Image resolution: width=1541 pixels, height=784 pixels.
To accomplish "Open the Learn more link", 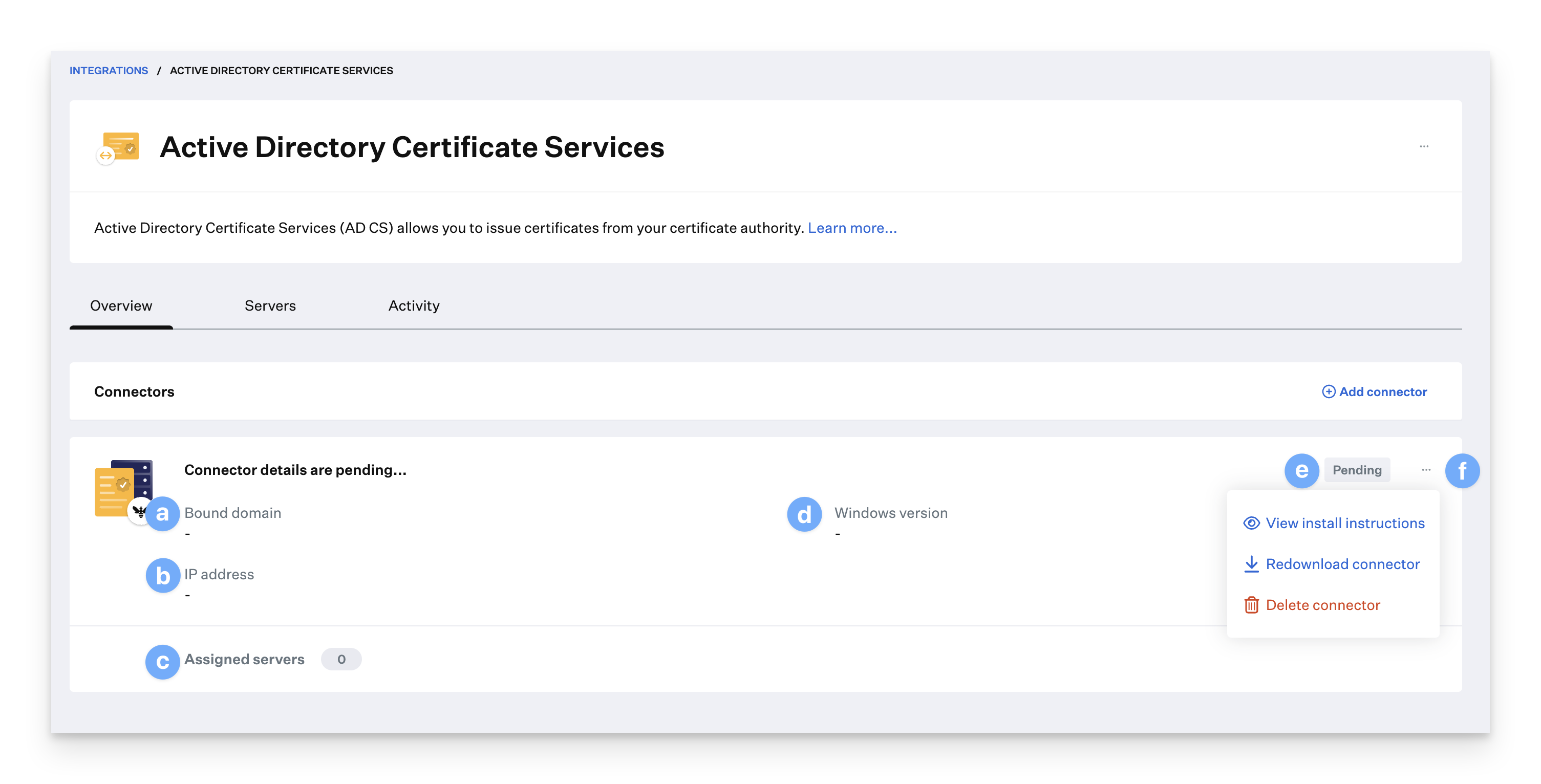I will click(852, 228).
